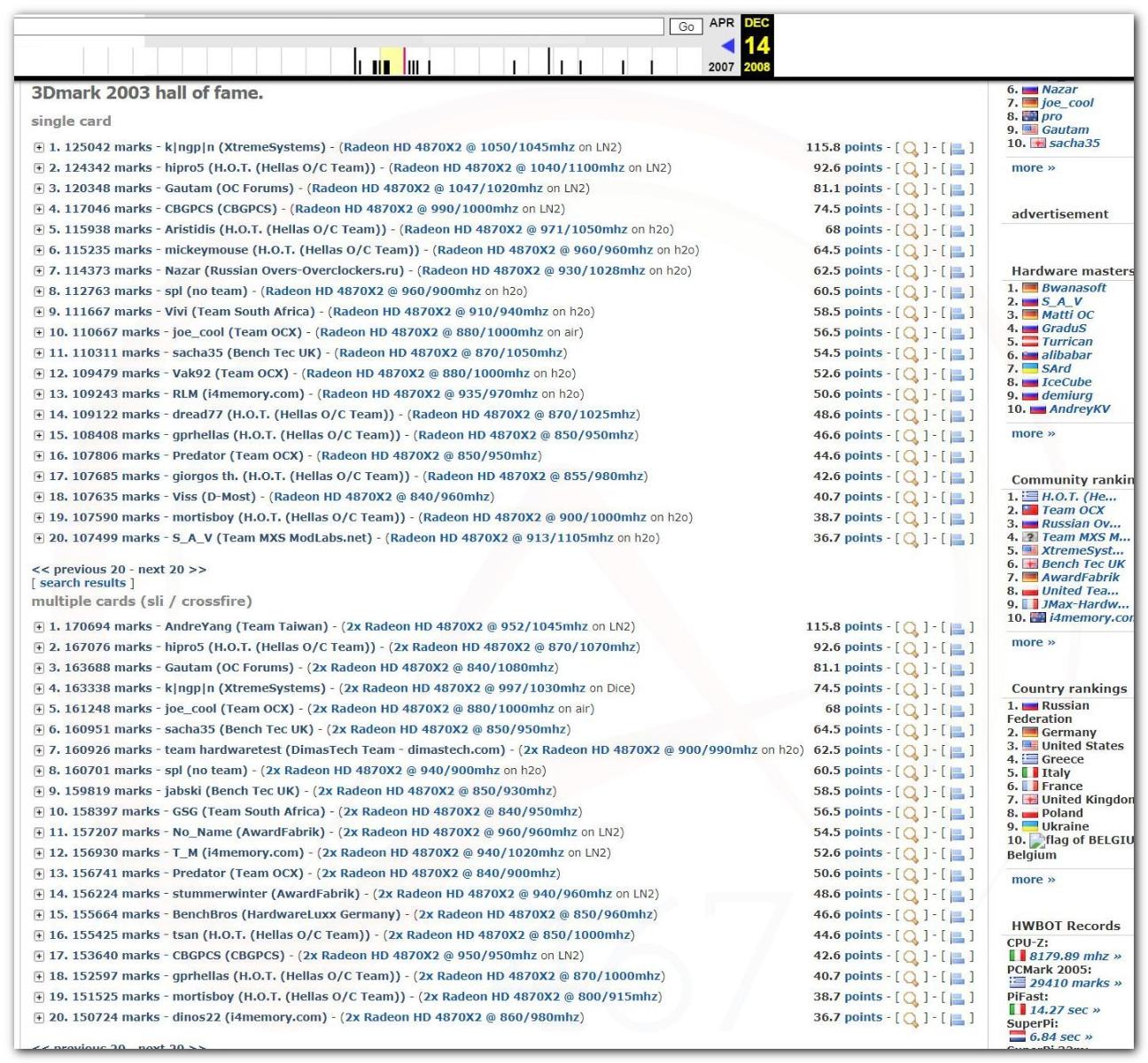Go to 'next 20 >>' below single card list

point(172,570)
